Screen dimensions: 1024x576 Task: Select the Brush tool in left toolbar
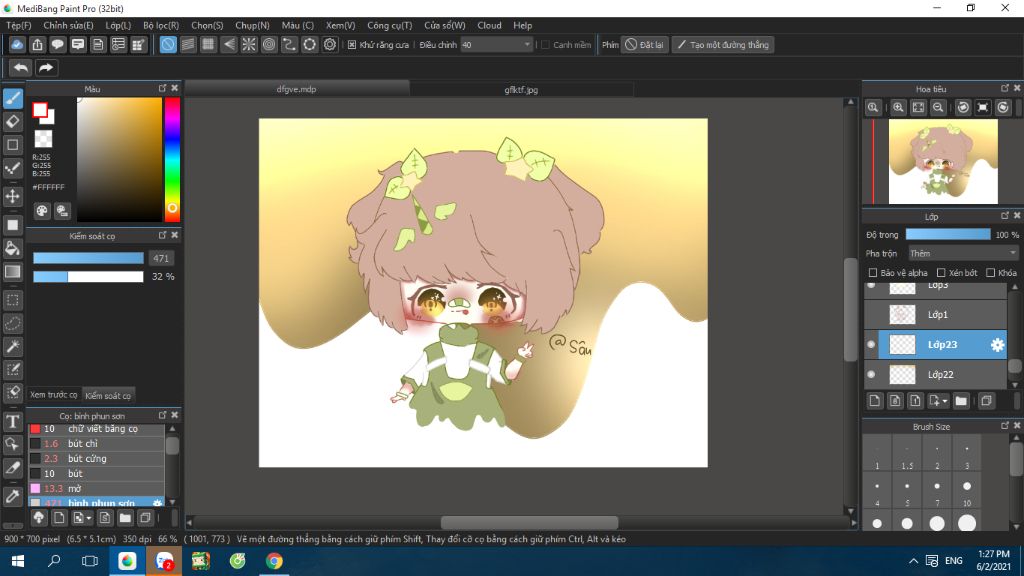coord(12,98)
